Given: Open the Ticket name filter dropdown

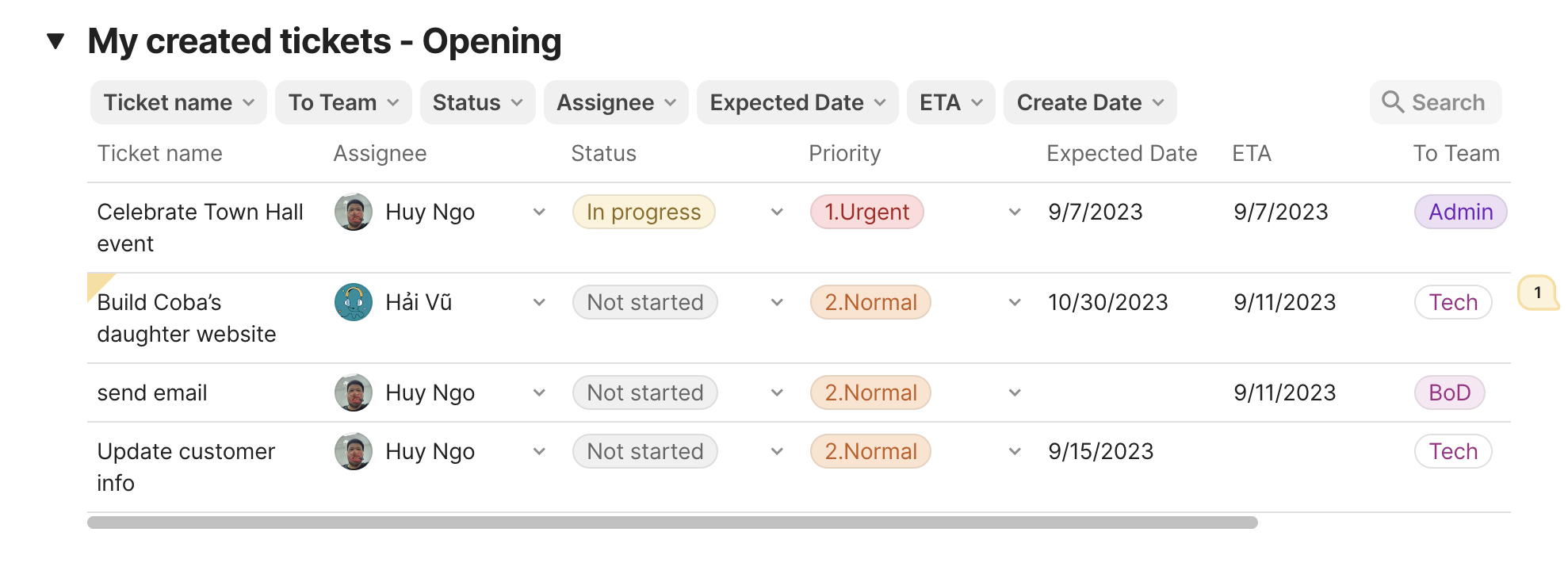Looking at the screenshot, I should click(x=178, y=102).
